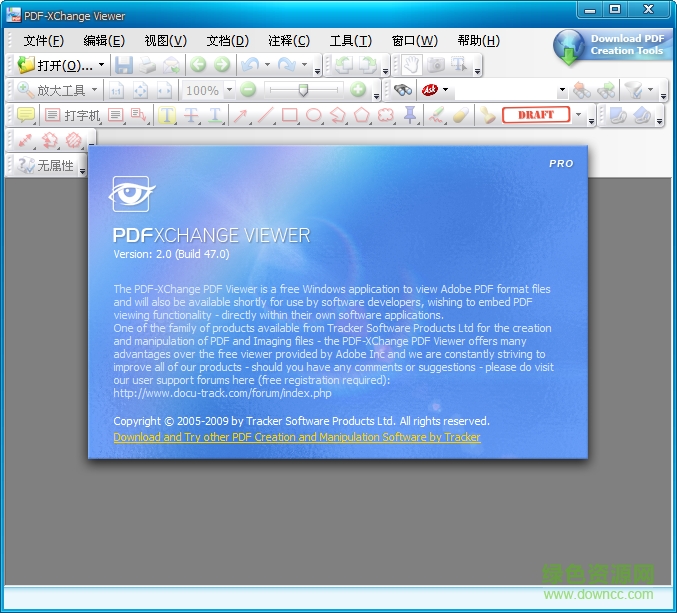Toggle the strikeout text tool
The height and width of the screenshot is (613, 677).
191,115
